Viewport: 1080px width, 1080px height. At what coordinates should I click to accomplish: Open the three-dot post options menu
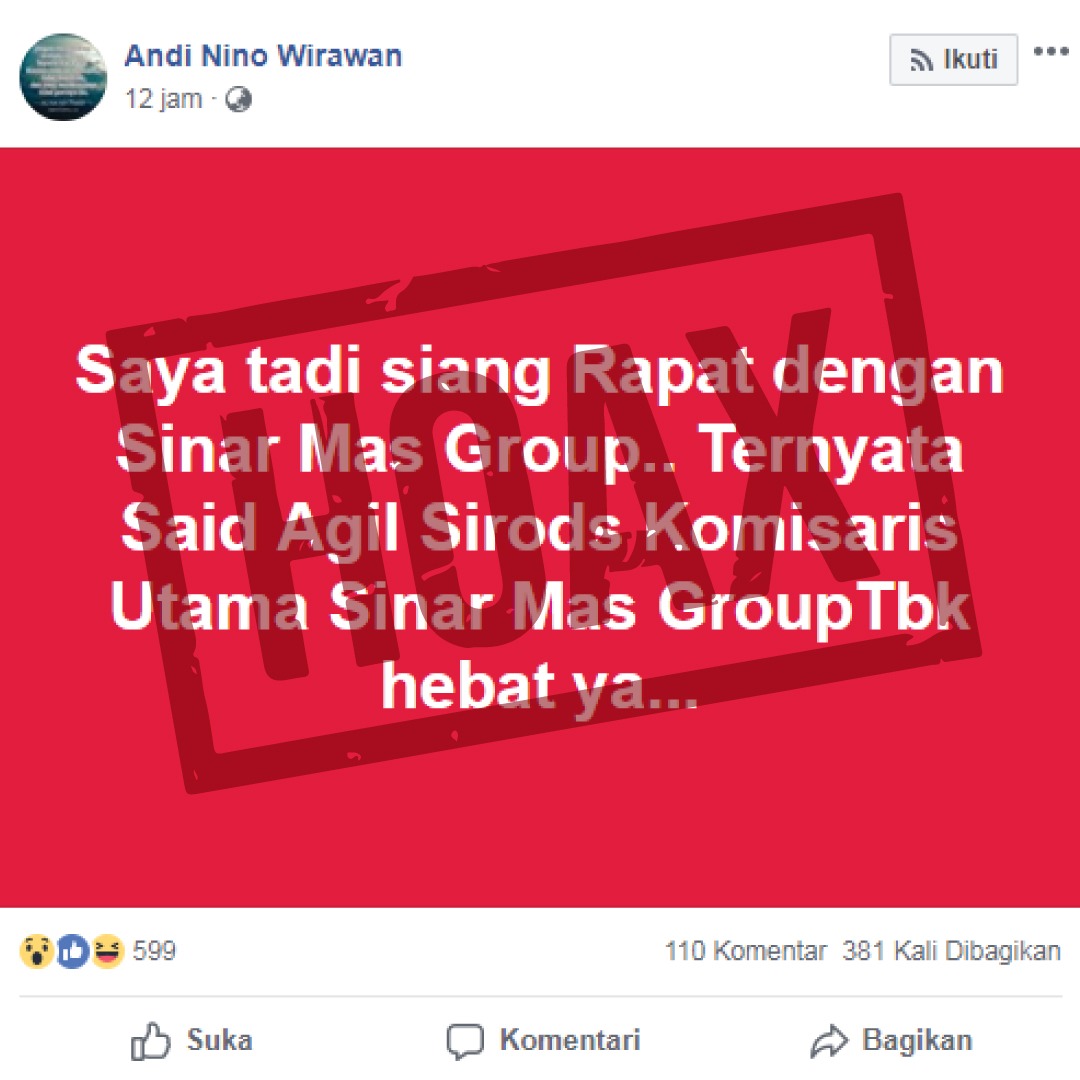[x=1051, y=51]
